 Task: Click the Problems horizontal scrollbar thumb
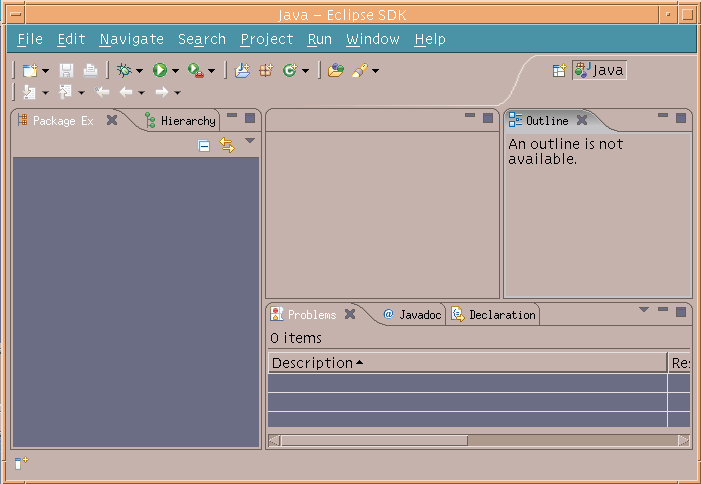(374, 441)
